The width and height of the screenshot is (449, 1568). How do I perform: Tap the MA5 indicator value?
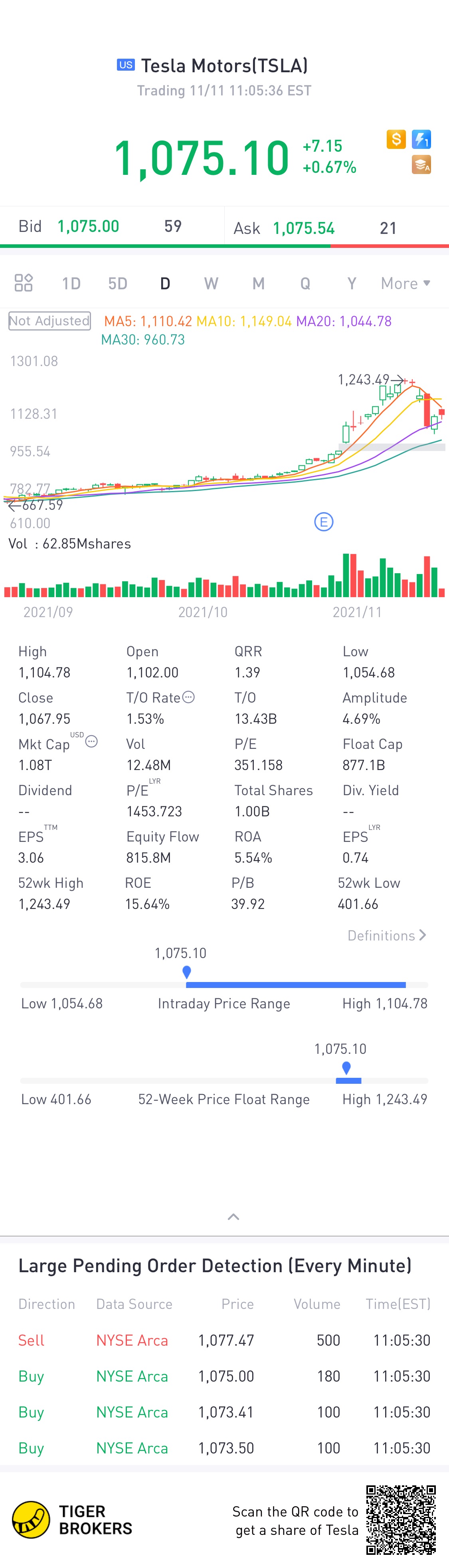coord(148,321)
